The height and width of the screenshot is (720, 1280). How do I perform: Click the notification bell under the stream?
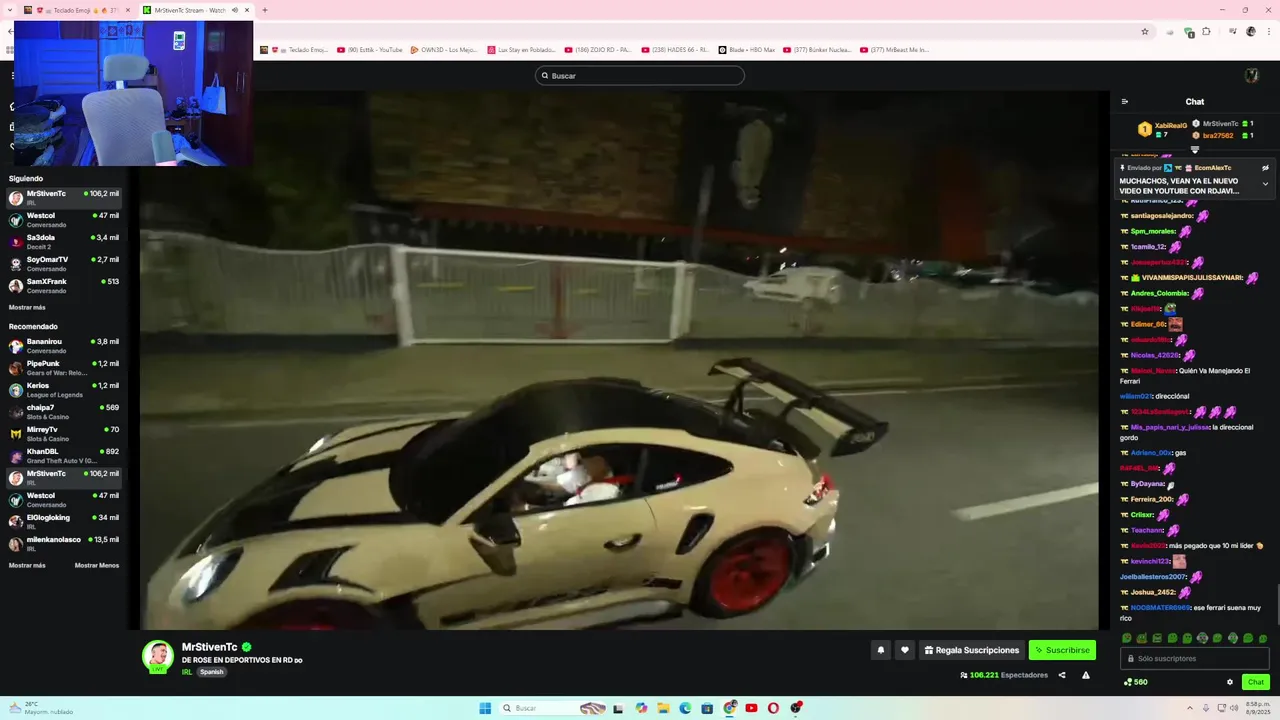[x=881, y=650]
